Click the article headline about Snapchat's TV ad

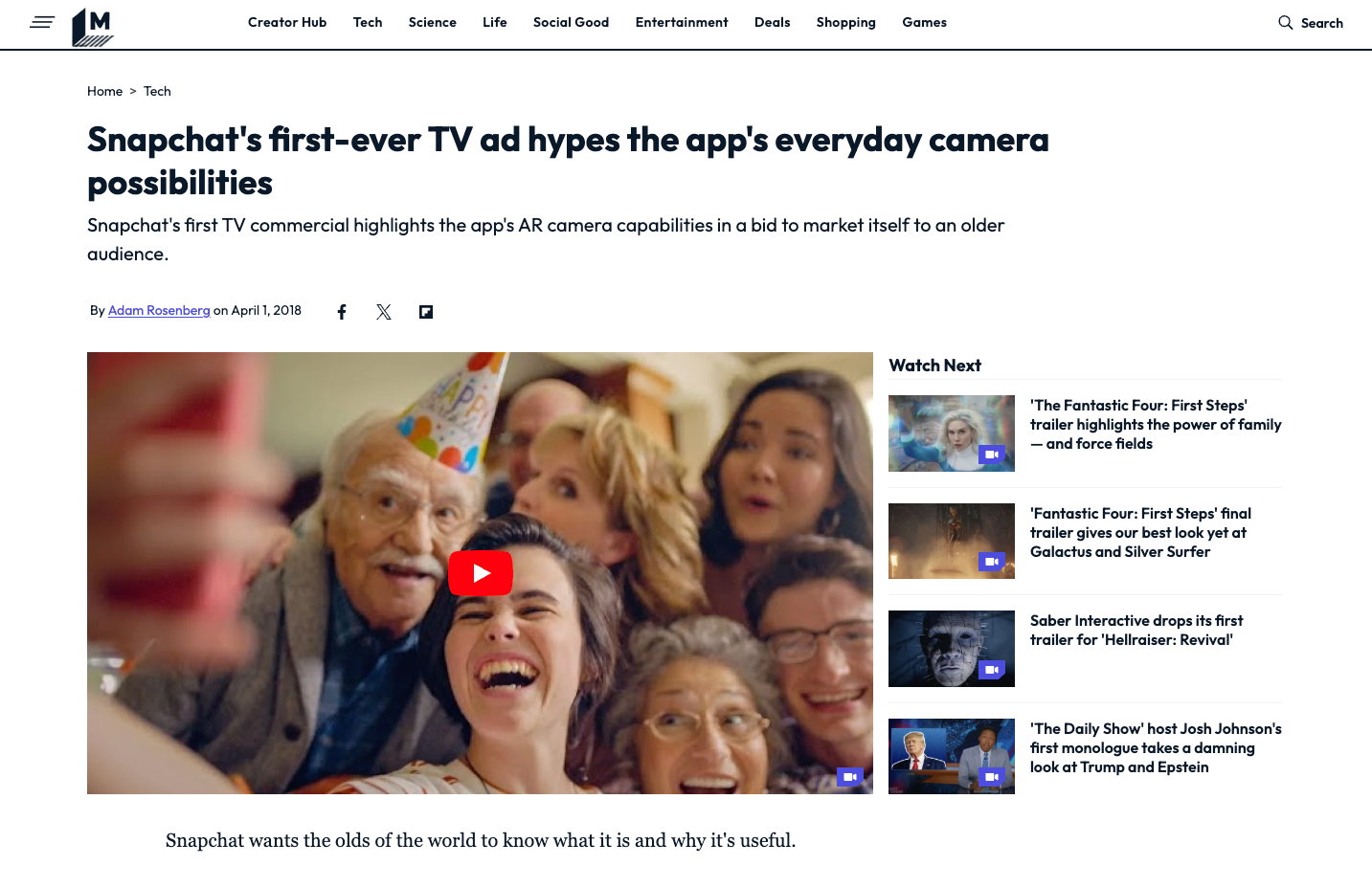[568, 161]
